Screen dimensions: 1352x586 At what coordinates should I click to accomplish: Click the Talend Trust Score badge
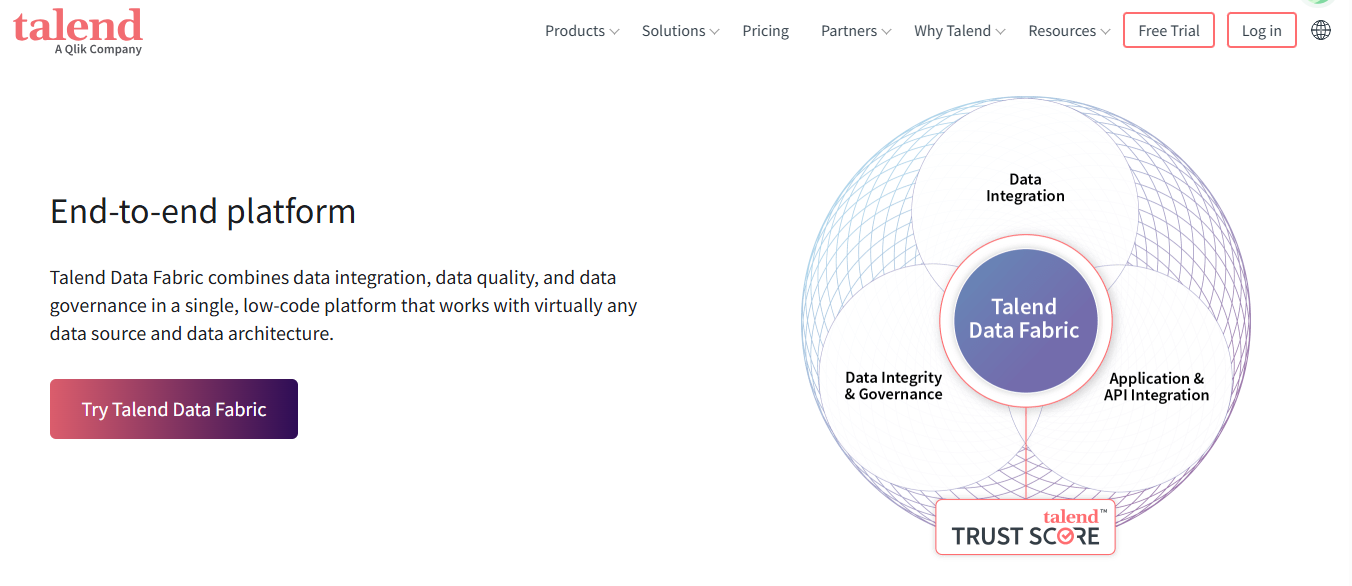[1025, 527]
